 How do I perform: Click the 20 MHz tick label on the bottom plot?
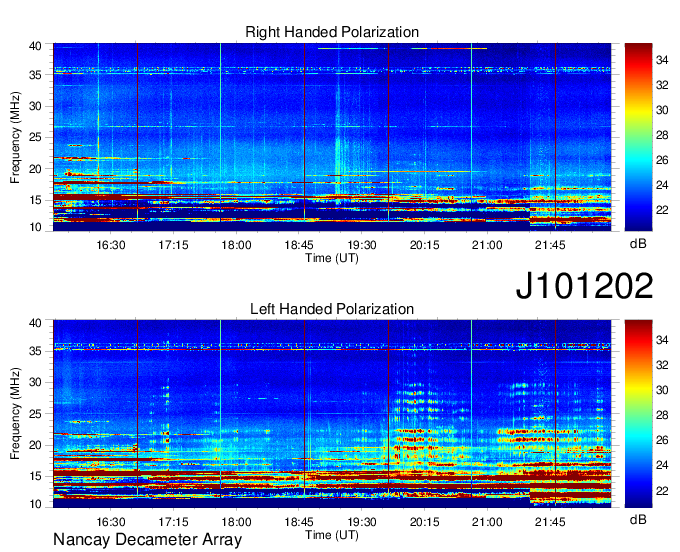point(35,445)
